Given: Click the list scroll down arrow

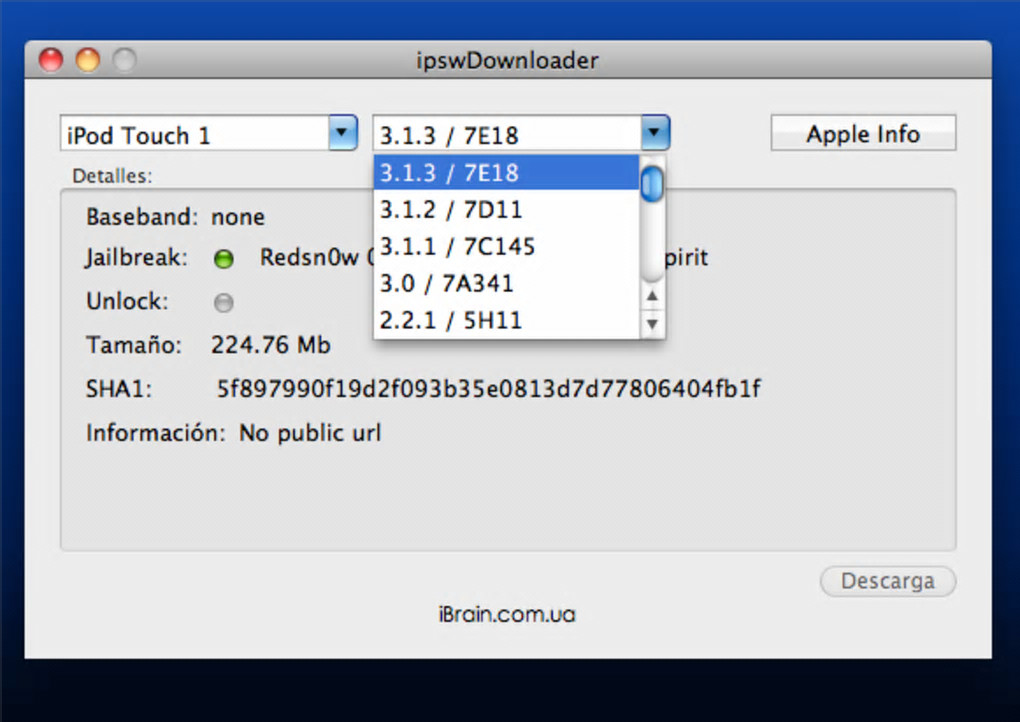Looking at the screenshot, I should tap(652, 324).
